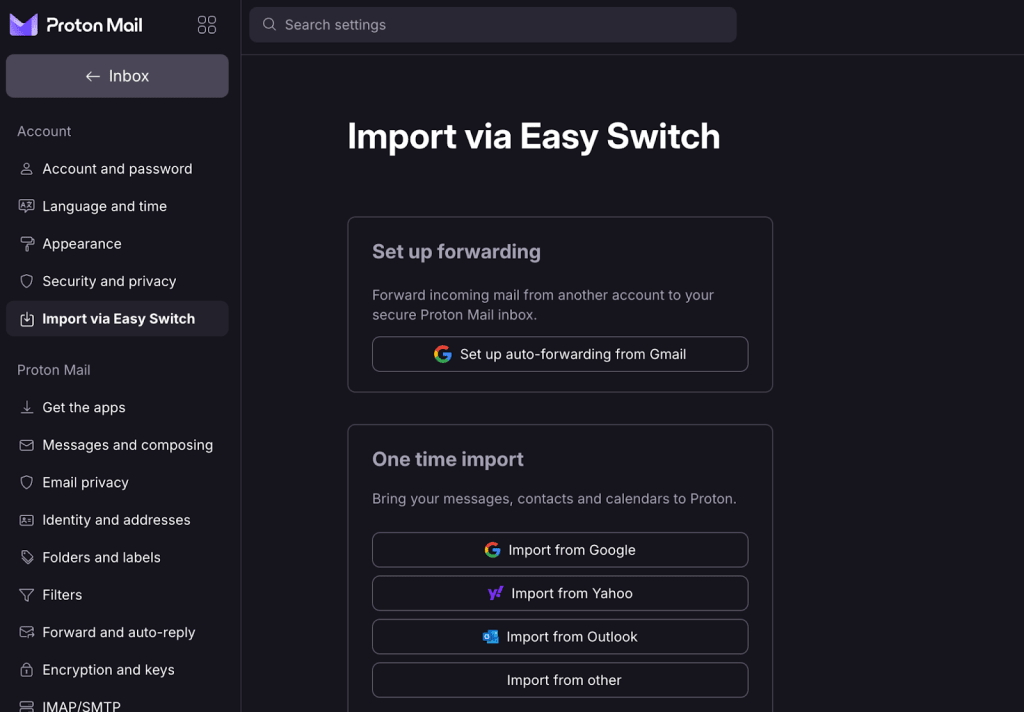Click the 'Account' section label

tap(44, 131)
